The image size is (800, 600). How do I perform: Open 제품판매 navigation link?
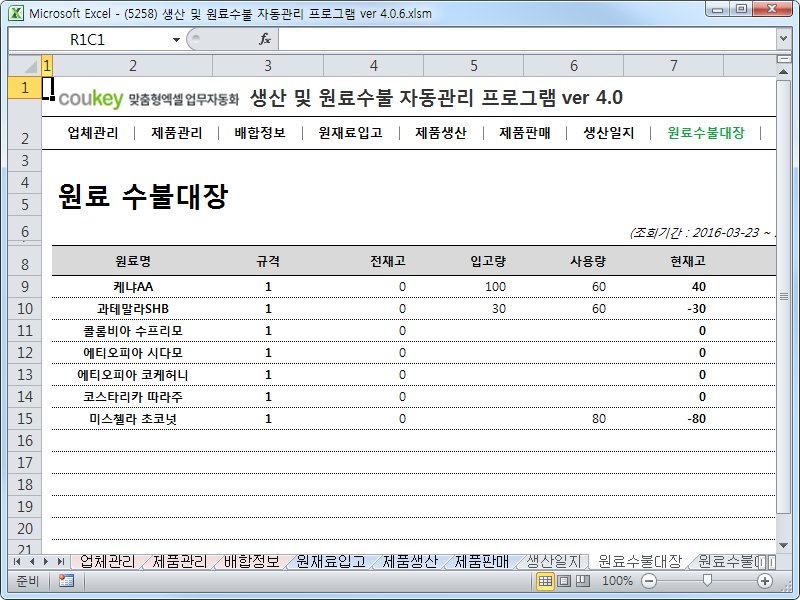click(x=524, y=133)
